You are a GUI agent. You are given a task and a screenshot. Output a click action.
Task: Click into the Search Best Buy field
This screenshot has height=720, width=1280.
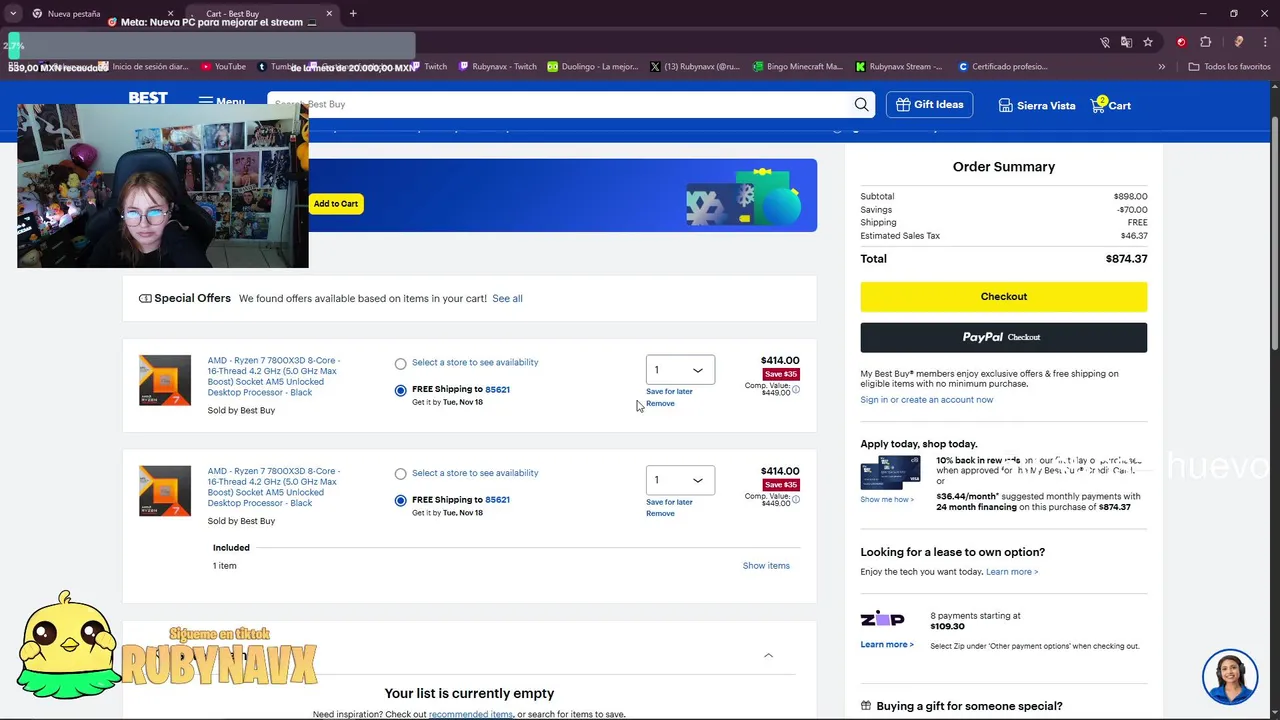tap(560, 104)
